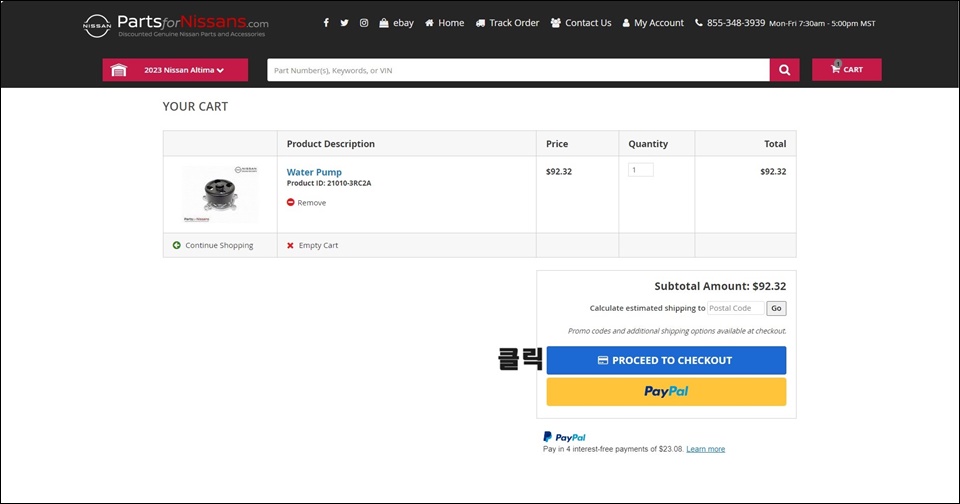Click Empty Cart link

coord(318,245)
